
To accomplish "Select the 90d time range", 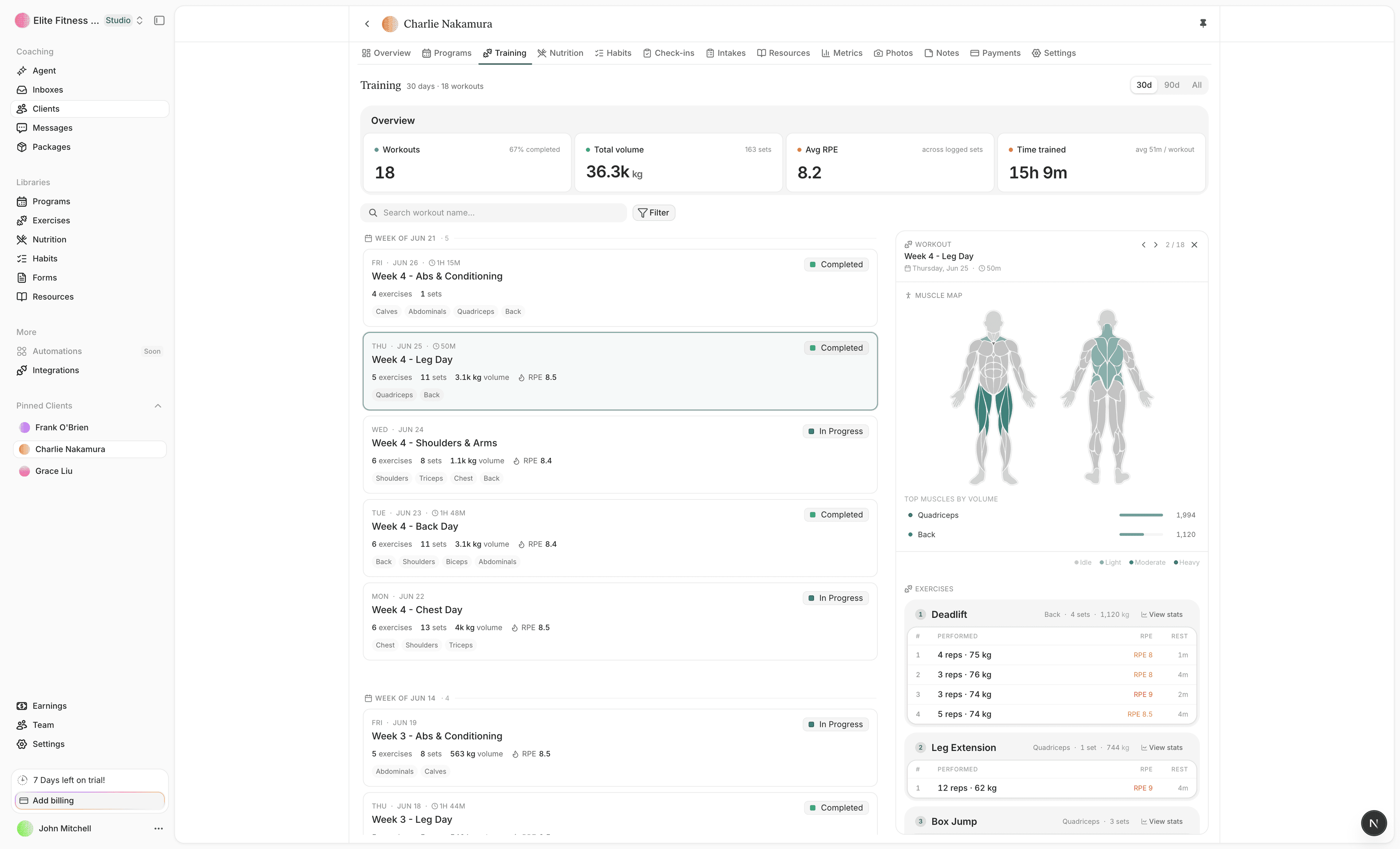I will pos(1172,85).
